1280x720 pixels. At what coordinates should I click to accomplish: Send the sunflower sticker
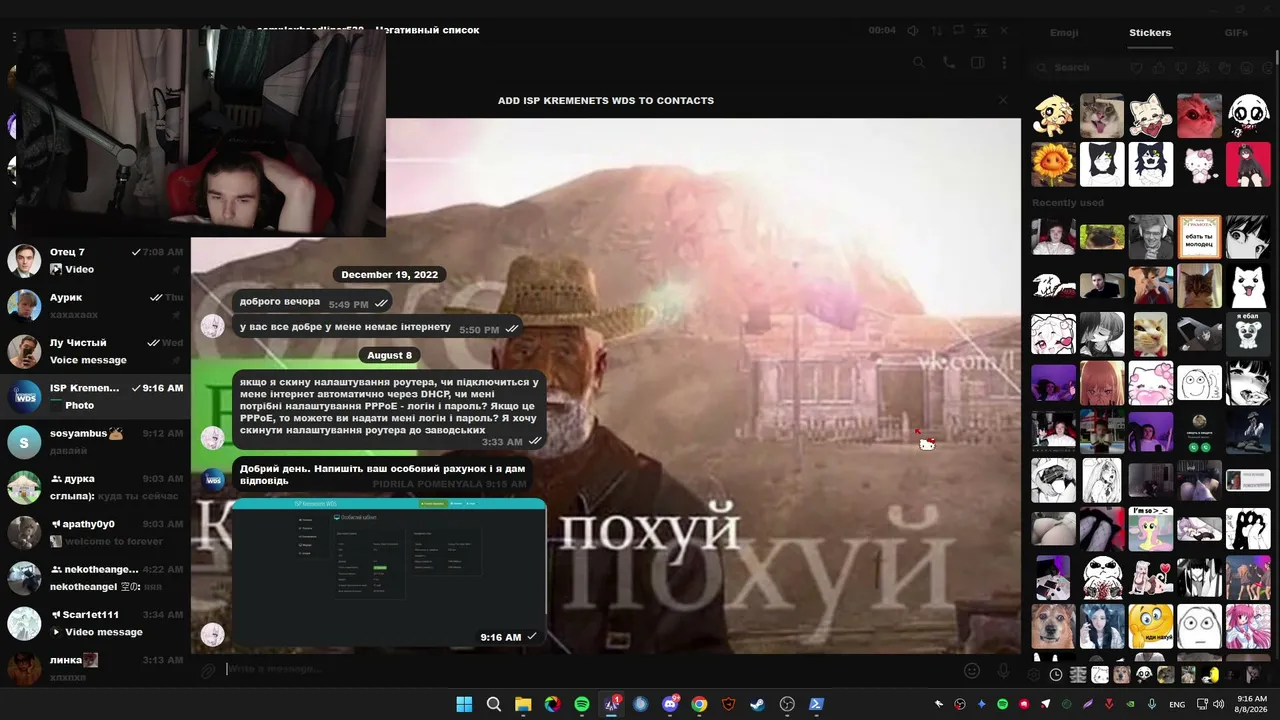point(1053,164)
